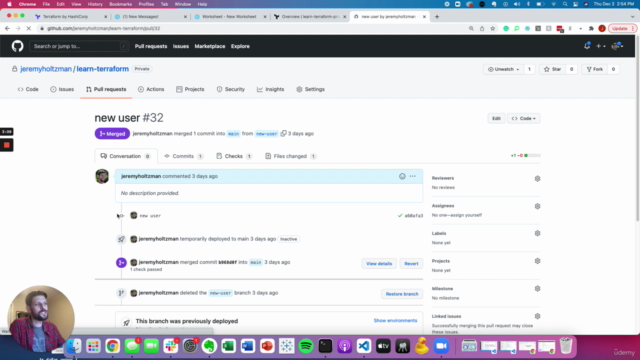Focus the GitHub search field
The width and height of the screenshot is (640, 360).
pos(79,46)
